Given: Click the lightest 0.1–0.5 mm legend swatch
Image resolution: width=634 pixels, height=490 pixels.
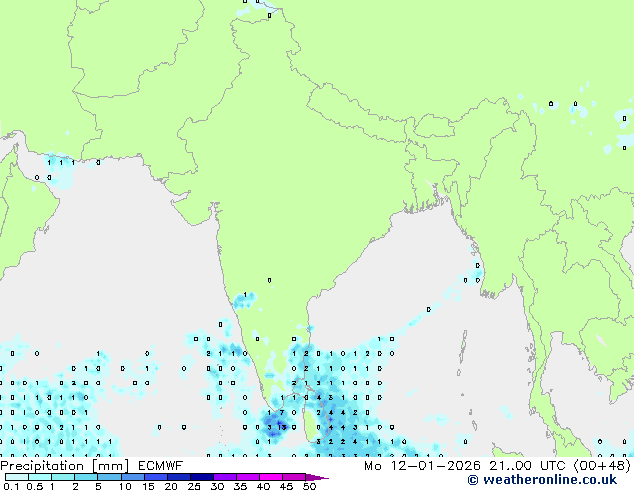Looking at the screenshot, I should (17, 477).
